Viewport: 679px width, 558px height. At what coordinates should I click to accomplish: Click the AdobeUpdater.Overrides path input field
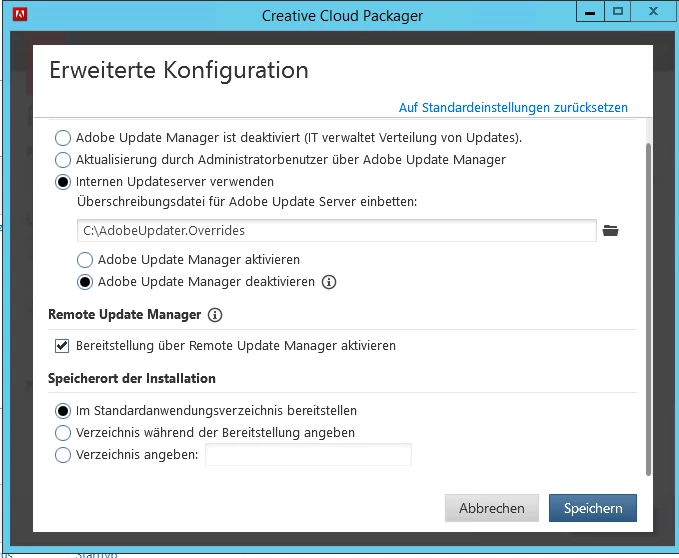(x=336, y=231)
